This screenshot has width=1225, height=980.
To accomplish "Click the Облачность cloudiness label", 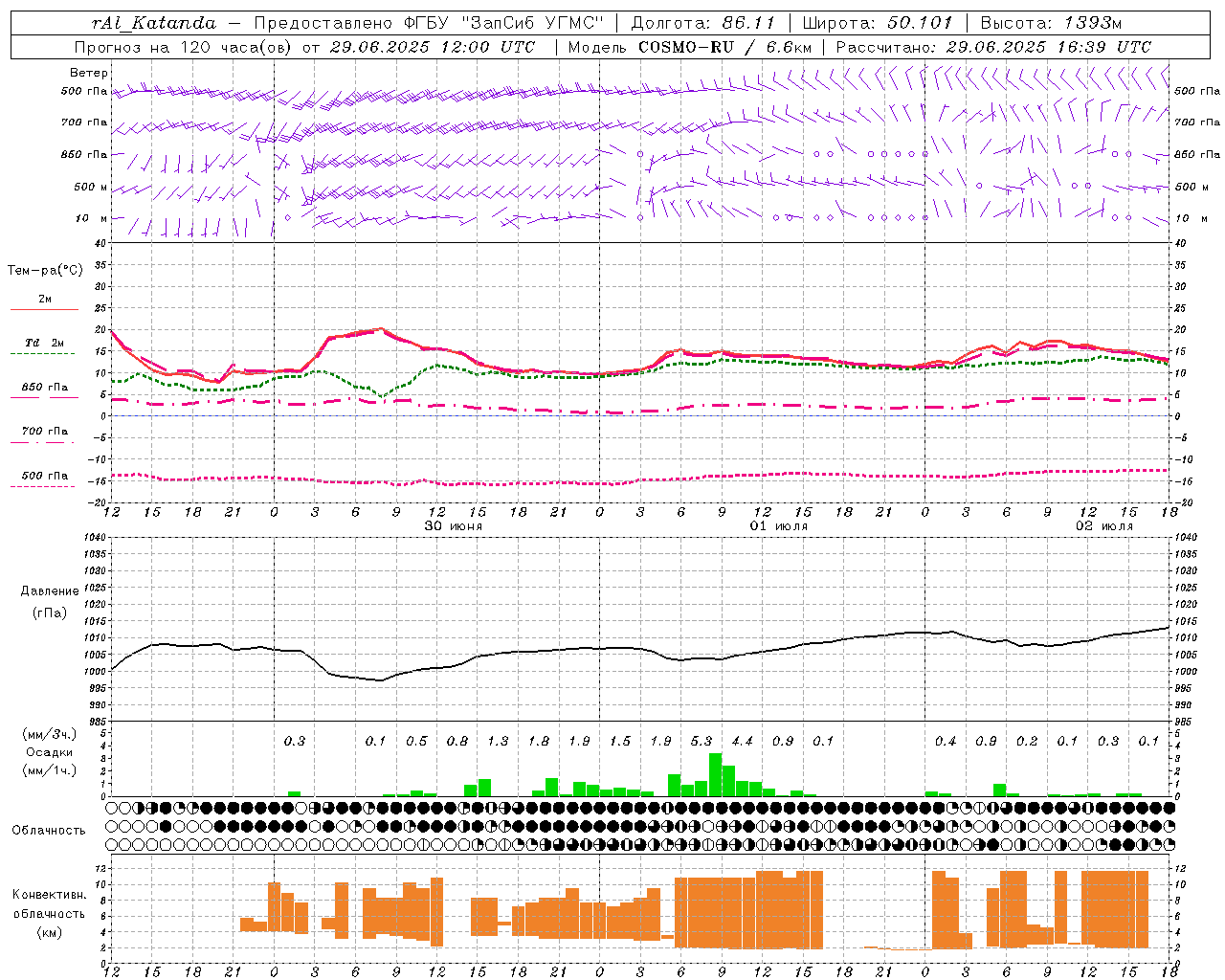I will [49, 830].
